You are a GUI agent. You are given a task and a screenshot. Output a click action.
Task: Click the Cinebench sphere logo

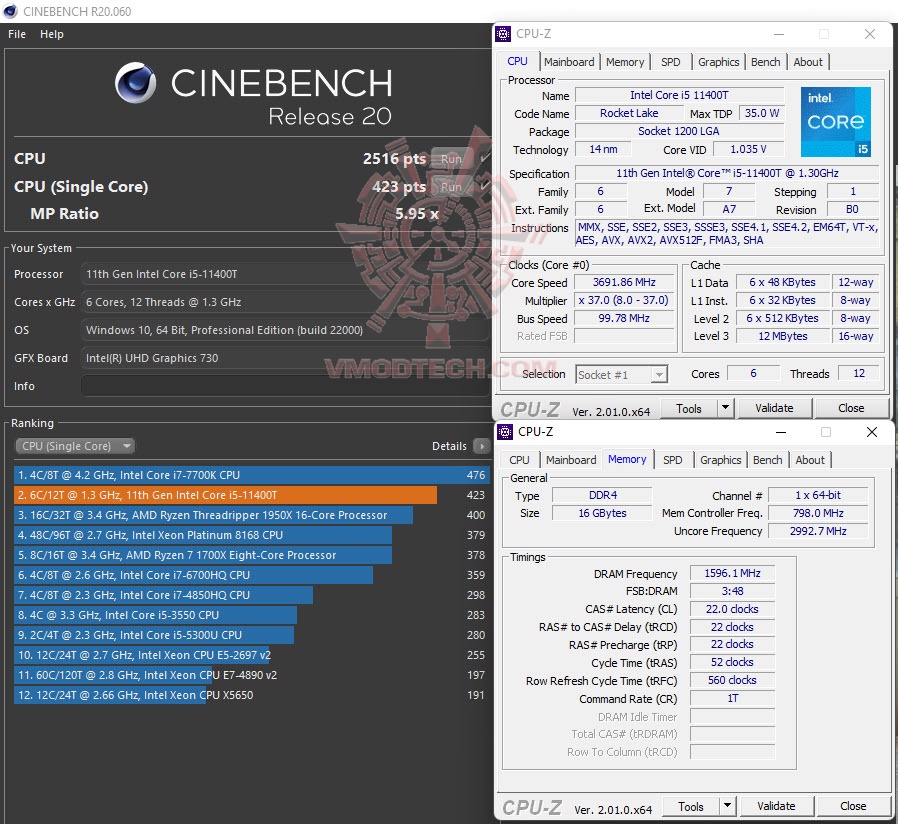tap(136, 83)
